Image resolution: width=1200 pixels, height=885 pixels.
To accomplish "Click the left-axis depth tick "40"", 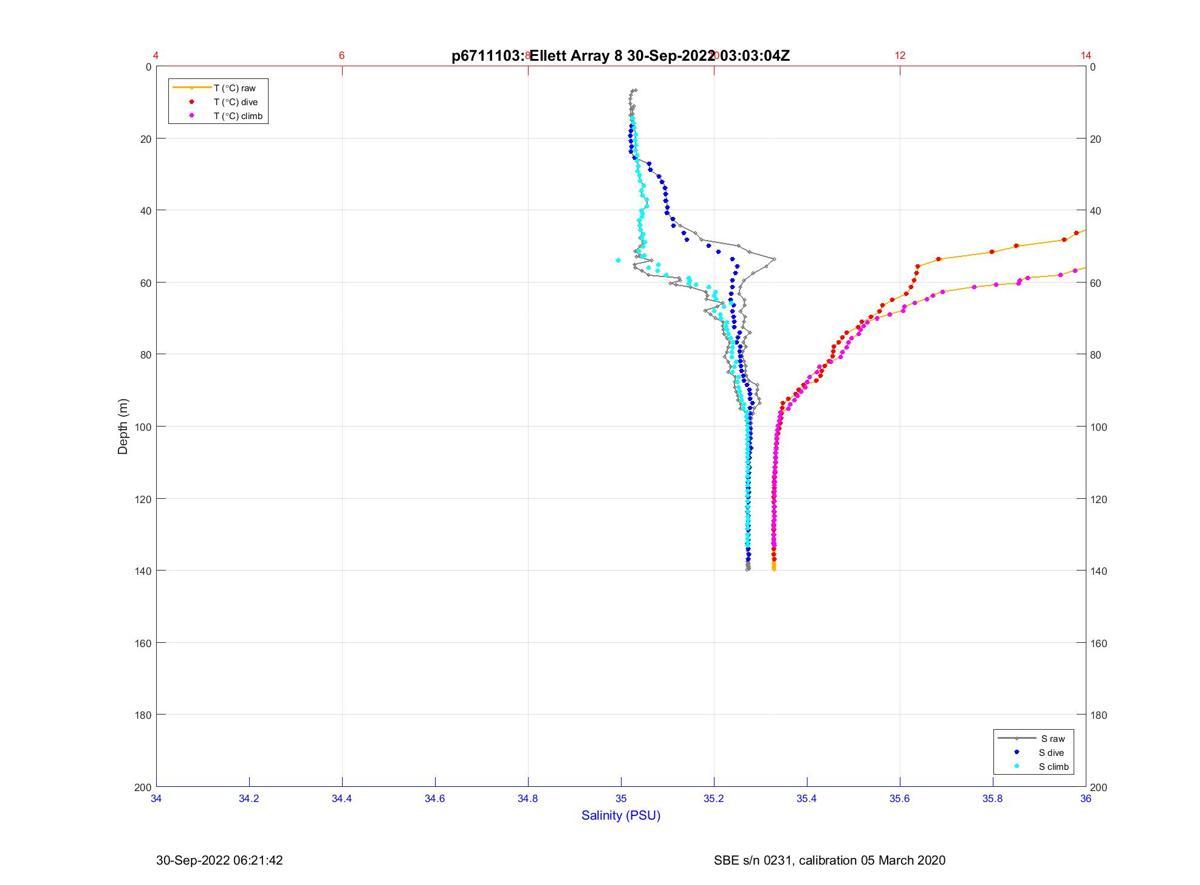I will pos(145,211).
